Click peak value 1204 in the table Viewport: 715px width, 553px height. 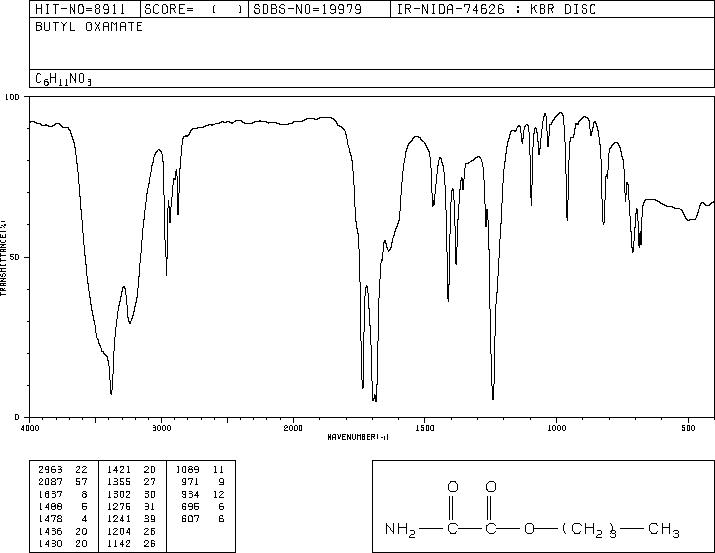click(119, 531)
